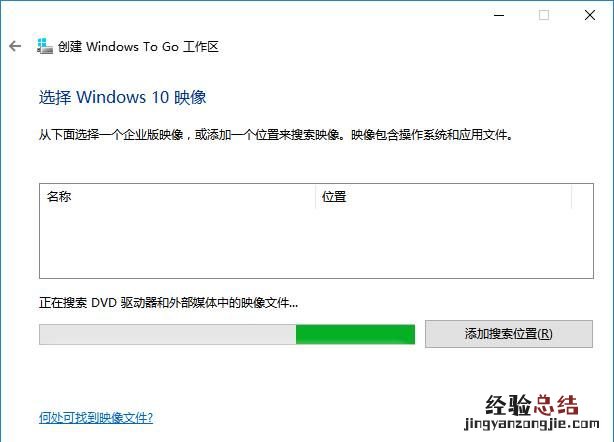Click the 创建 Windows To Go 工作区 title
The height and width of the screenshot is (442, 614).
point(138,47)
